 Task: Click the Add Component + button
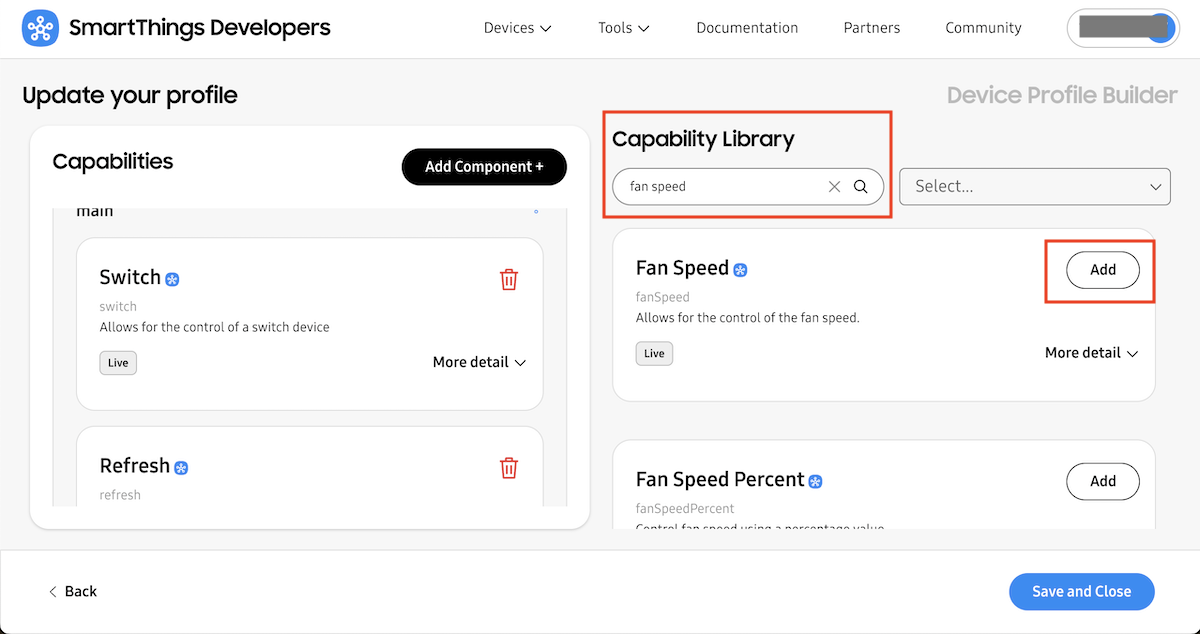pyautogui.click(x=484, y=167)
